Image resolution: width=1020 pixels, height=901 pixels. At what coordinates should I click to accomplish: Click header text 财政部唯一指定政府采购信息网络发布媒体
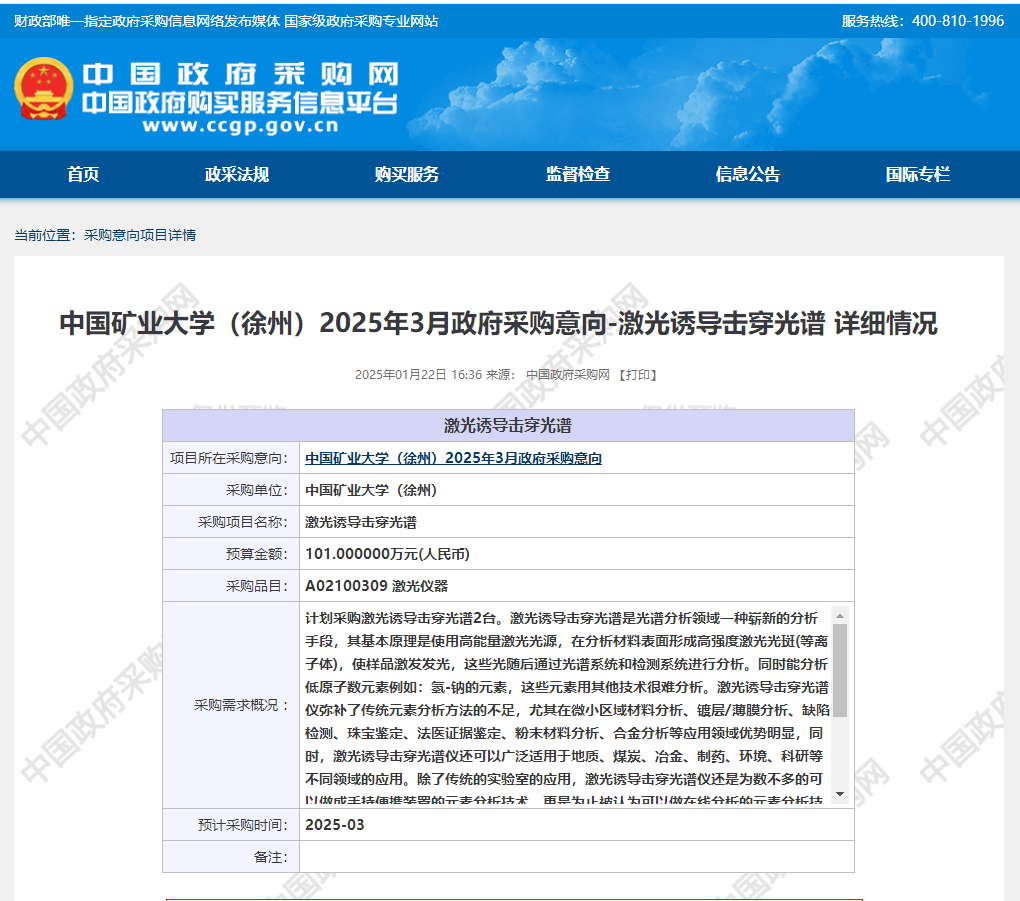[147, 21]
